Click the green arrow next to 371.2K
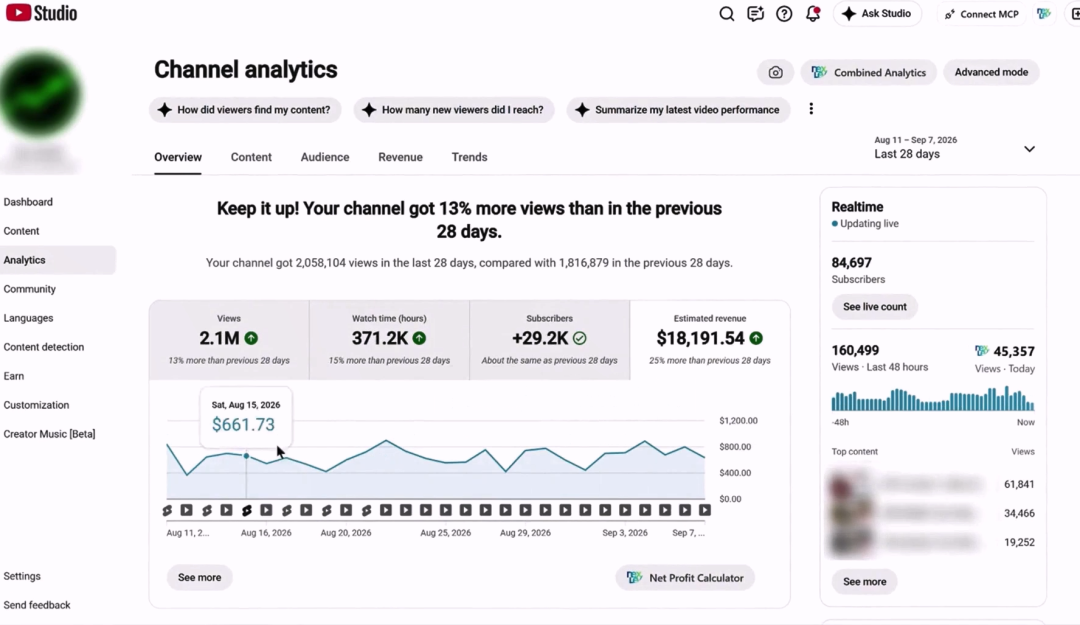1080x625 pixels. pos(419,338)
